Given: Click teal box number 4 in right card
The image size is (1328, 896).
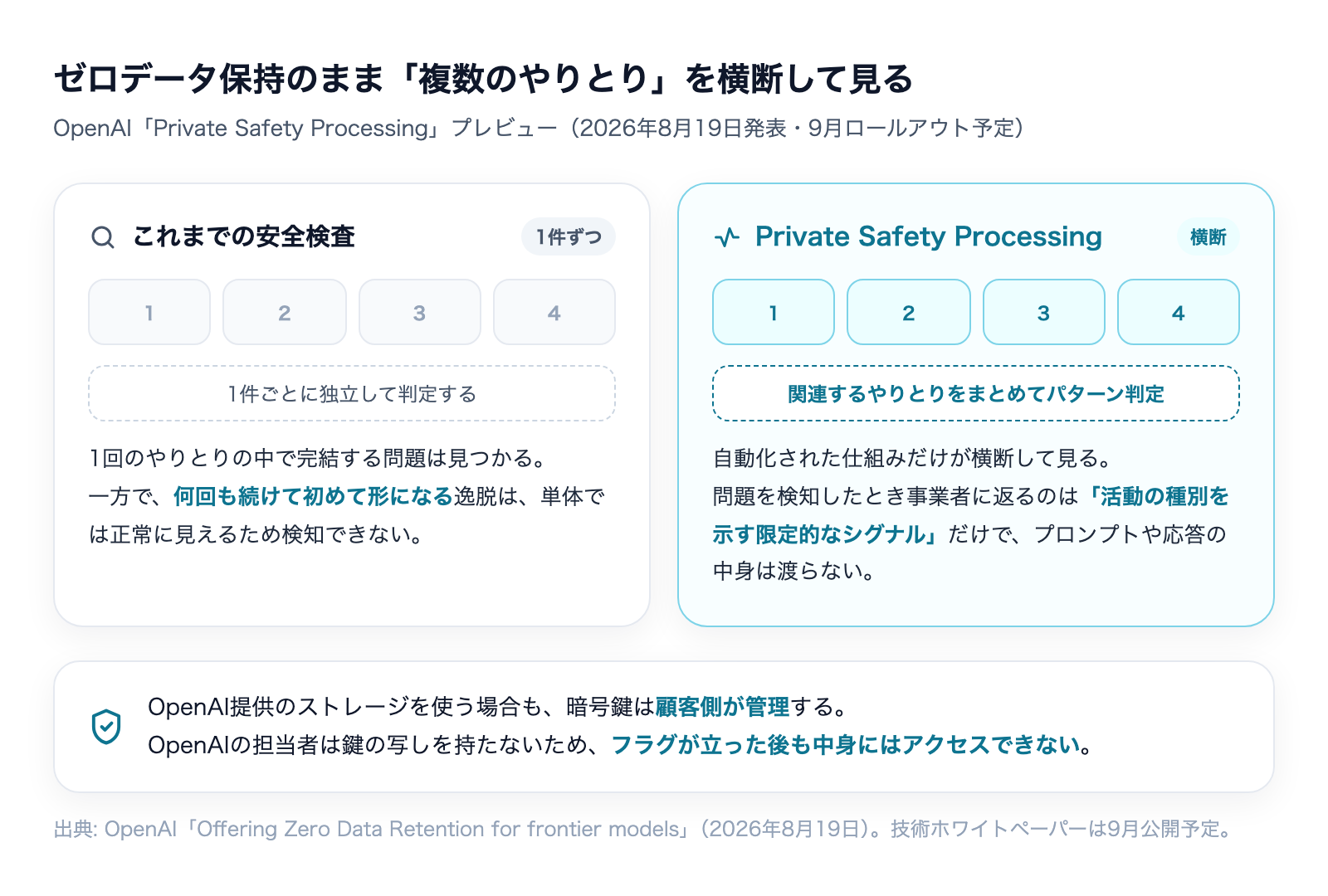Looking at the screenshot, I should [1179, 312].
